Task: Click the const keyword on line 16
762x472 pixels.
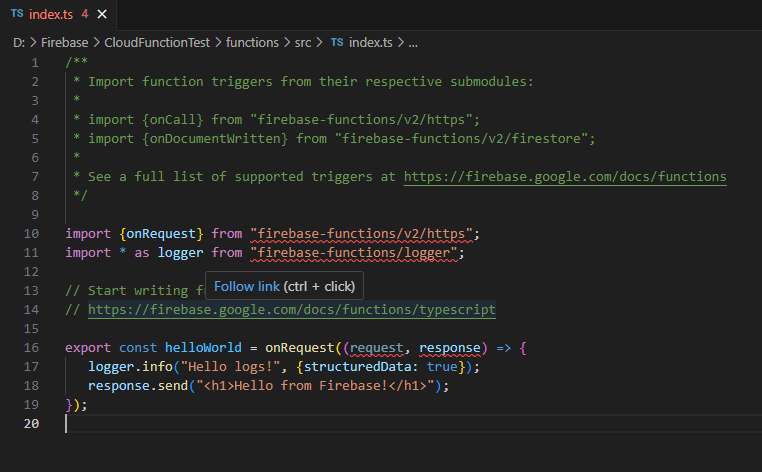Action: pos(138,348)
